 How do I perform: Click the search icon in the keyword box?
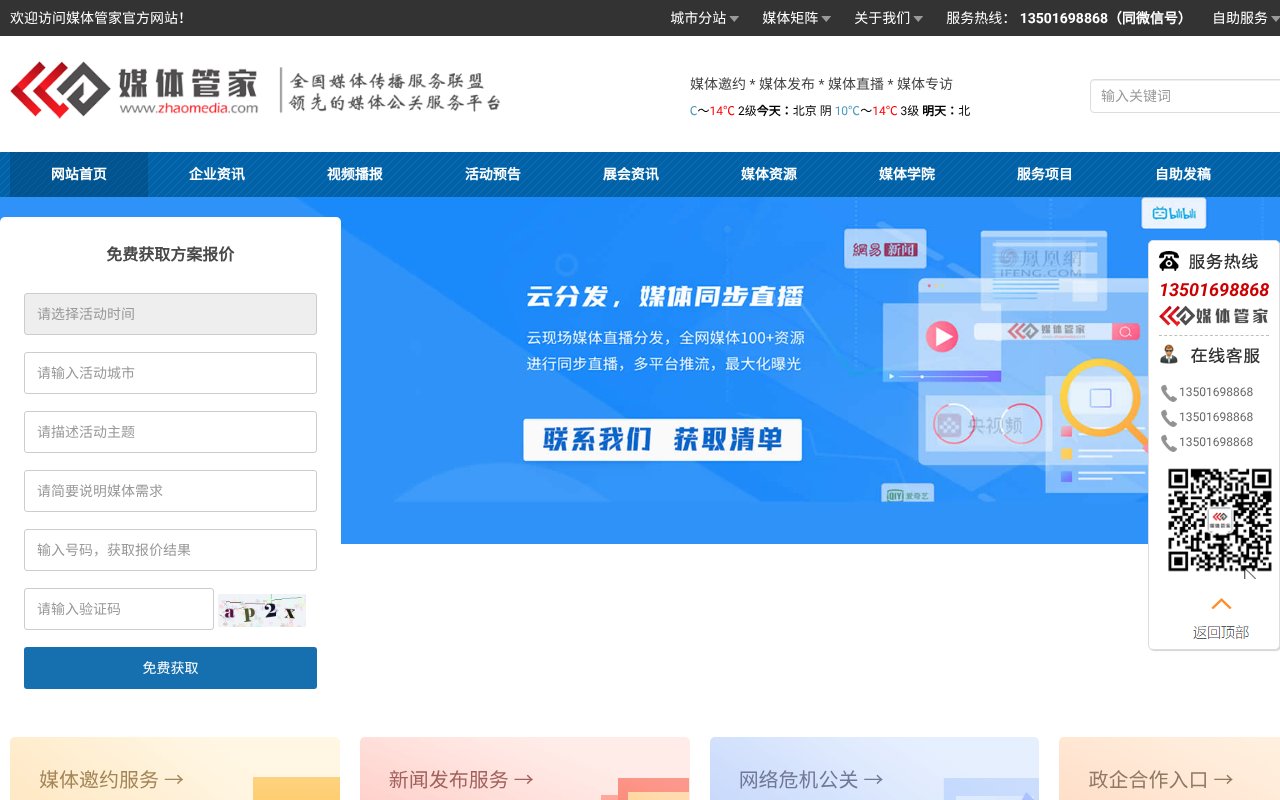pyautogui.click(x=1270, y=96)
